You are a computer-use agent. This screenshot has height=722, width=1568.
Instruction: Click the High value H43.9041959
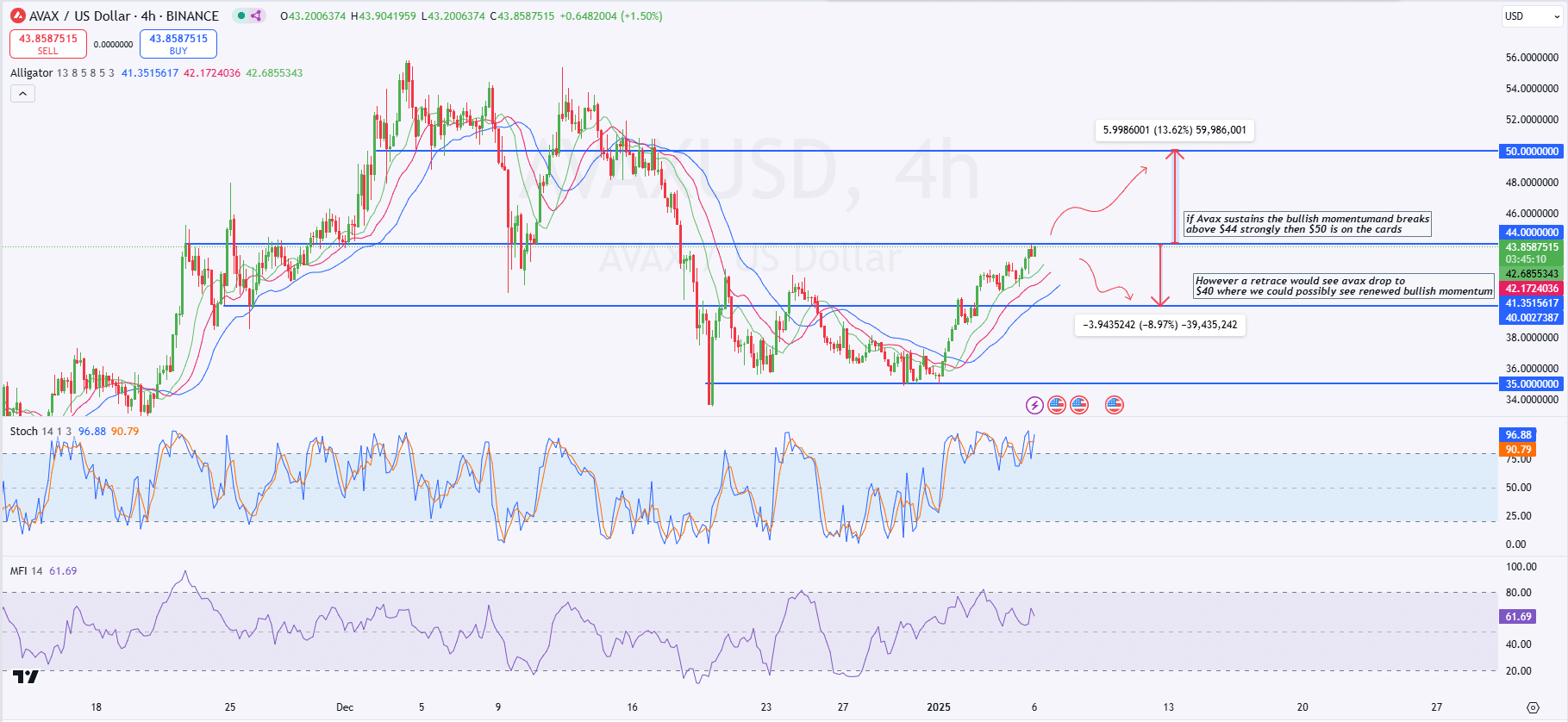click(384, 16)
